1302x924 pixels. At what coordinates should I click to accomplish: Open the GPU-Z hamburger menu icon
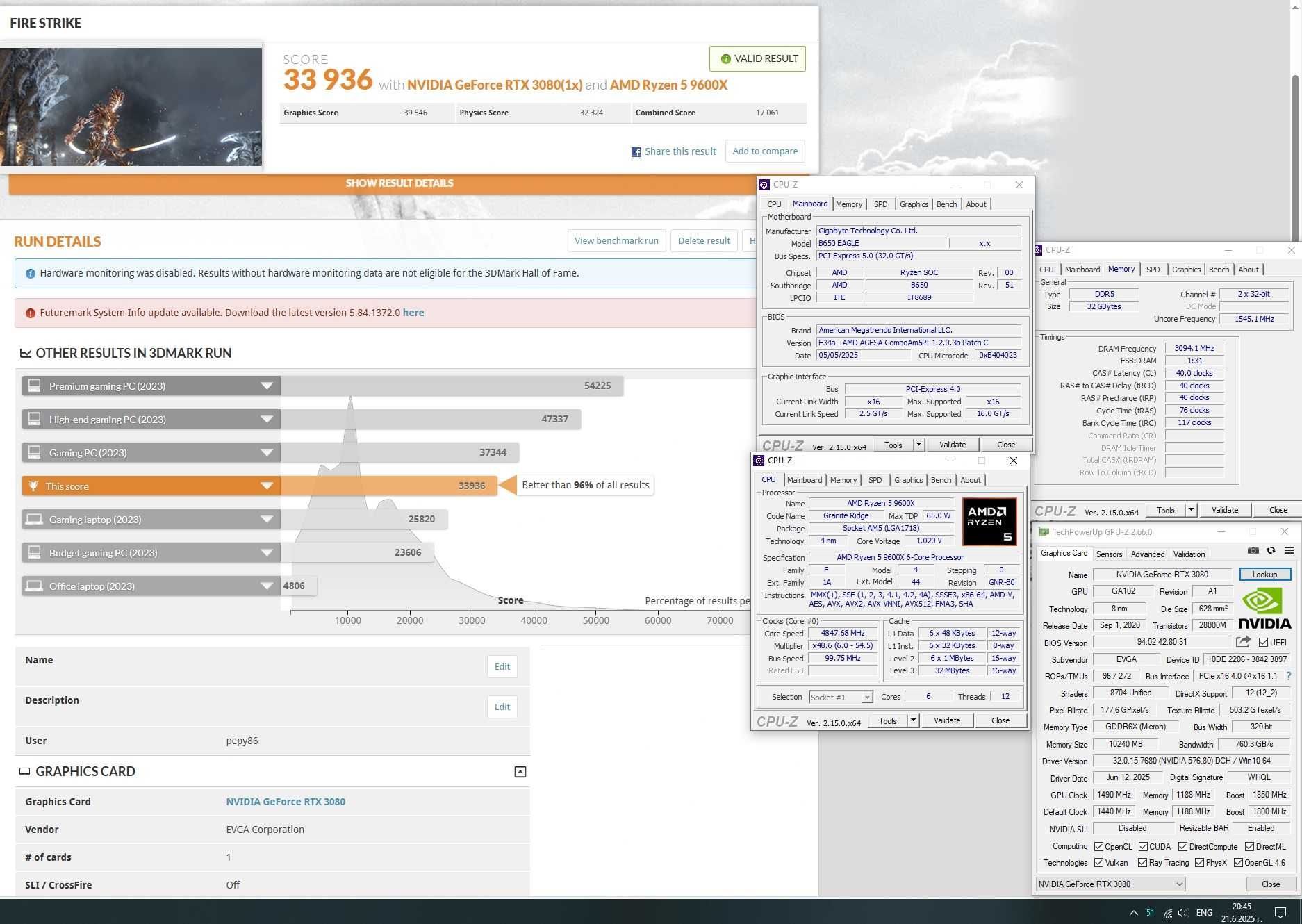point(1289,550)
